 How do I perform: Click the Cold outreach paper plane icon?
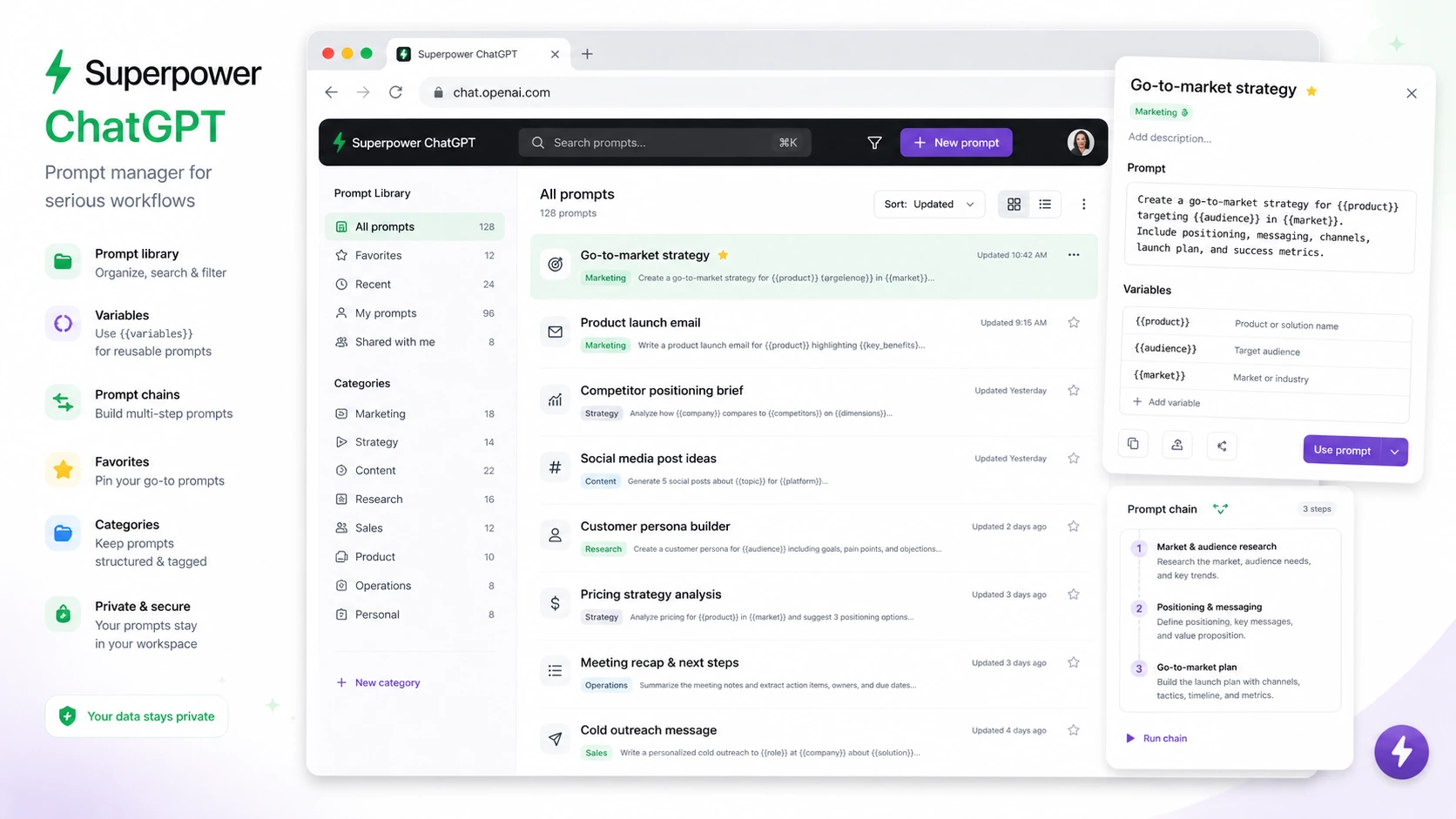coord(555,739)
